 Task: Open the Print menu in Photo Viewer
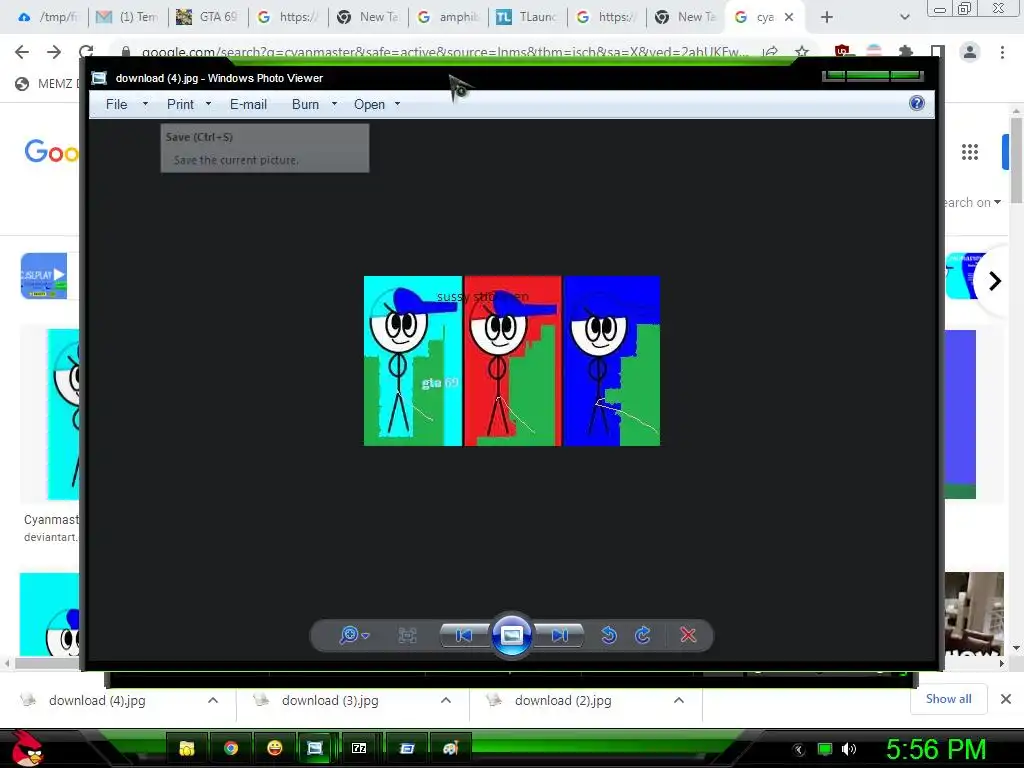click(180, 104)
